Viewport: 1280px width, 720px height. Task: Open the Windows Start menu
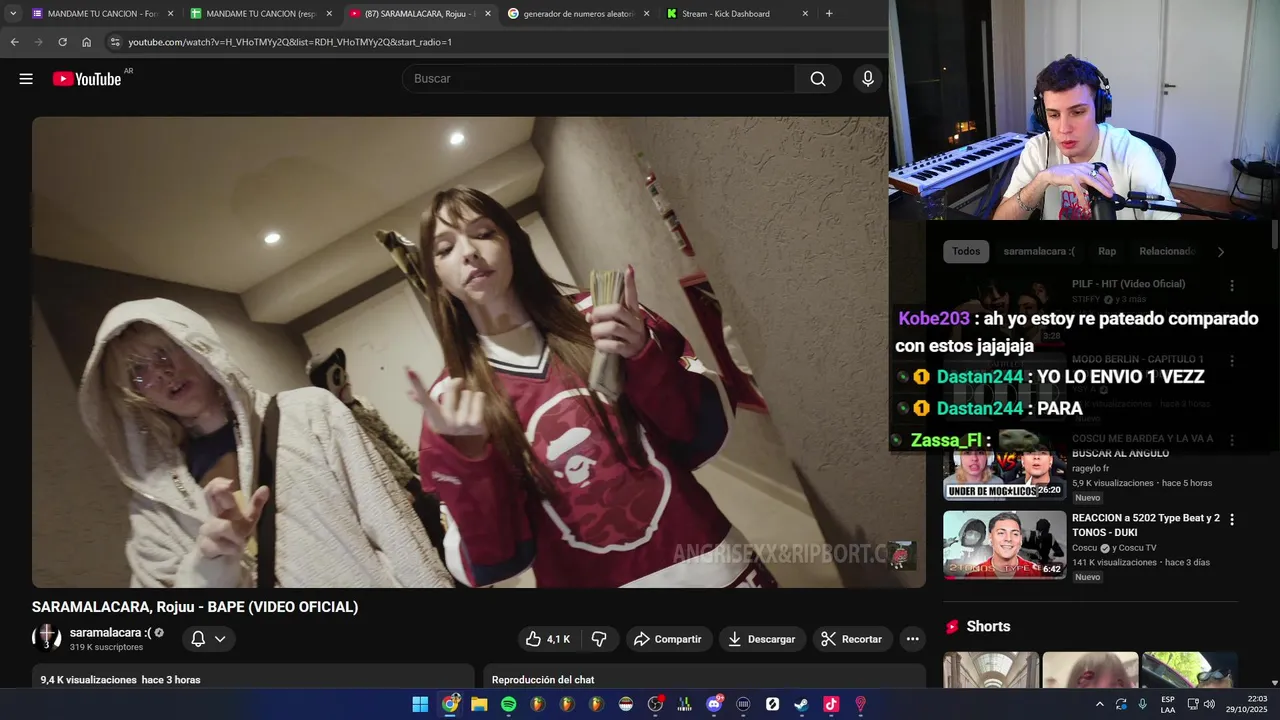click(420, 704)
